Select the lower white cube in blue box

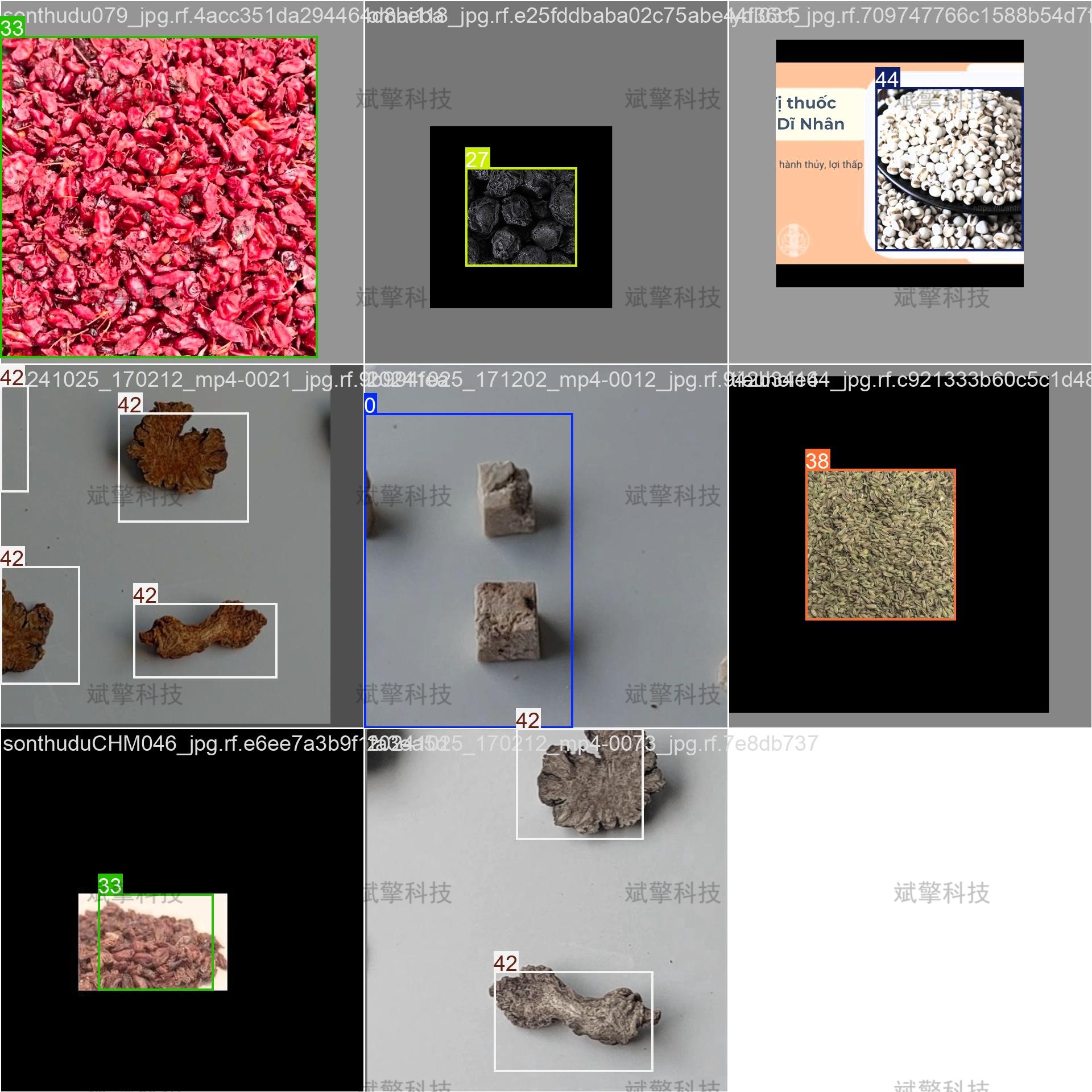coord(506,621)
